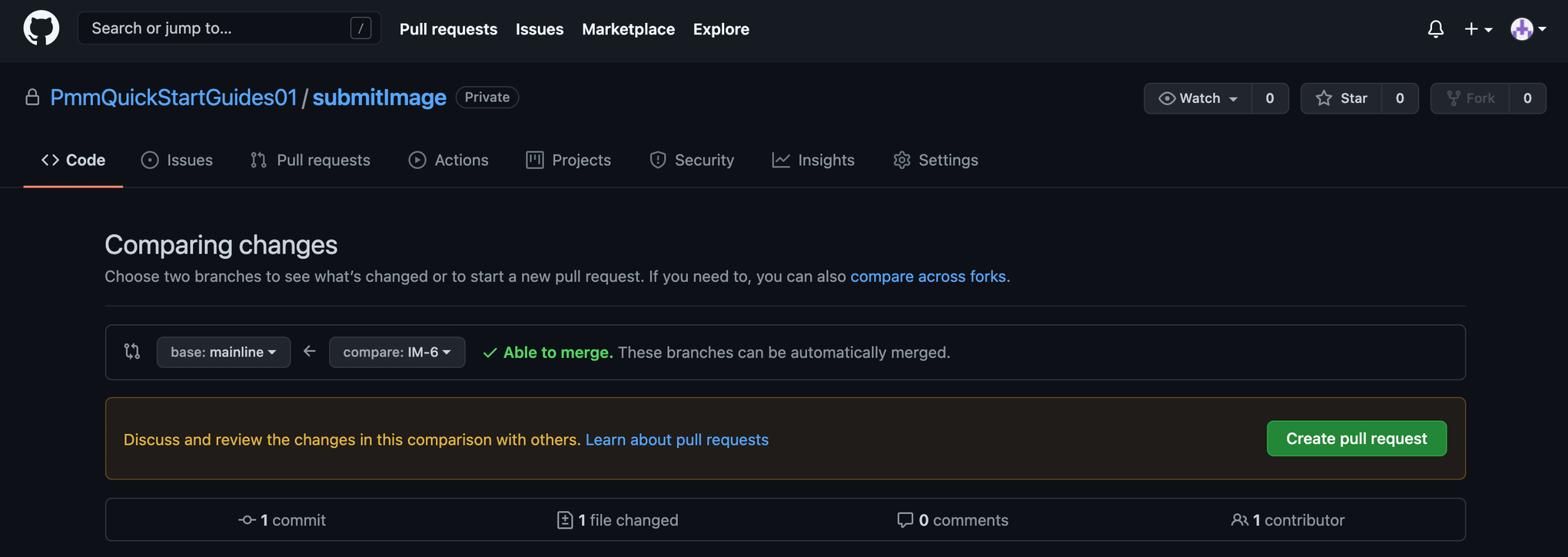The image size is (1568, 557).
Task: Star the submitImage repository
Action: (x=1341, y=98)
